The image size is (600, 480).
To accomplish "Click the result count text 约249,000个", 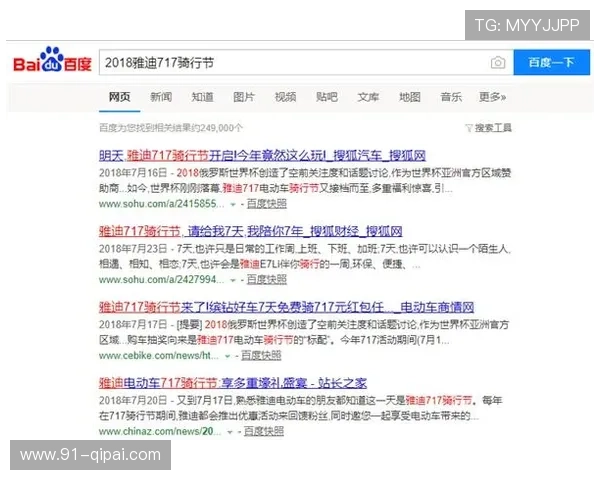I will pos(216,127).
